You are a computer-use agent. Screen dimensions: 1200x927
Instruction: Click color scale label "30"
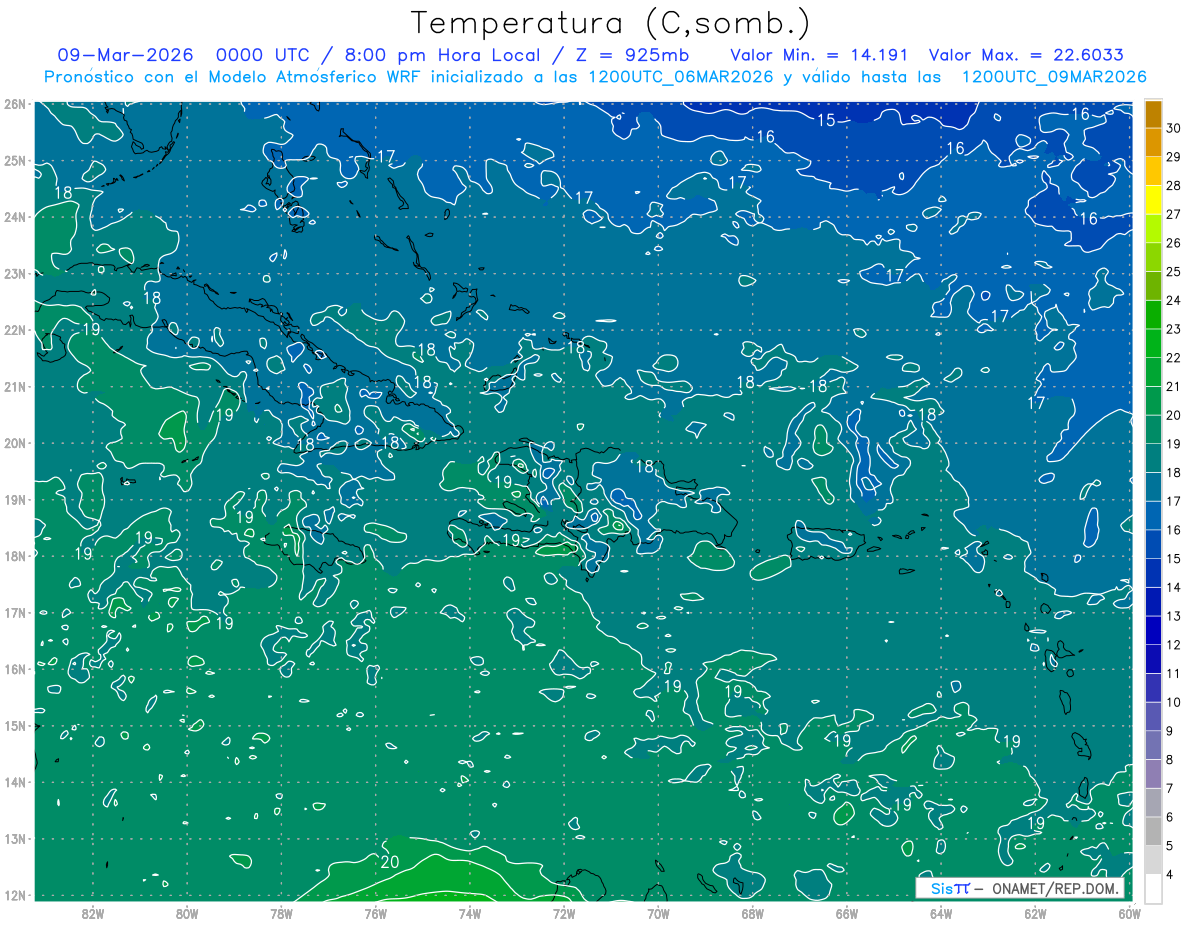[x=1173, y=127]
